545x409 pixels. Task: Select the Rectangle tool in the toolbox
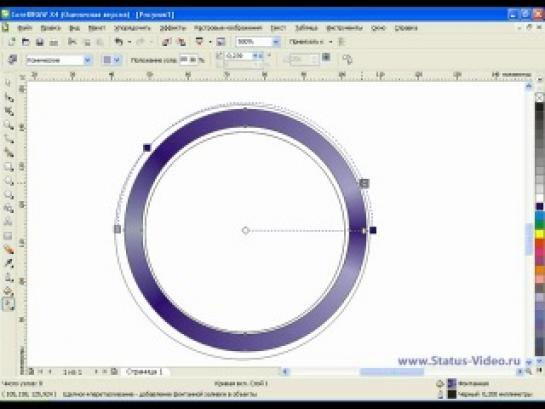(x=9, y=167)
